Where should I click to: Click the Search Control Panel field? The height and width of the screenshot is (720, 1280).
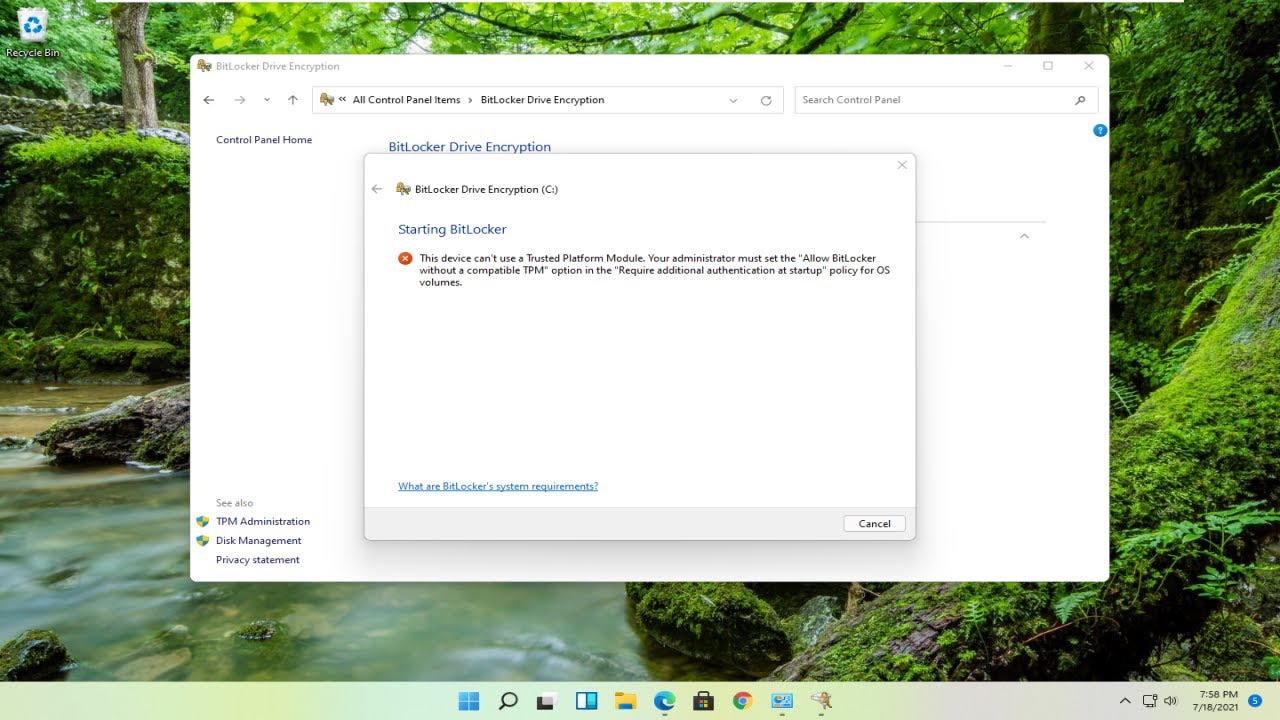pos(946,100)
